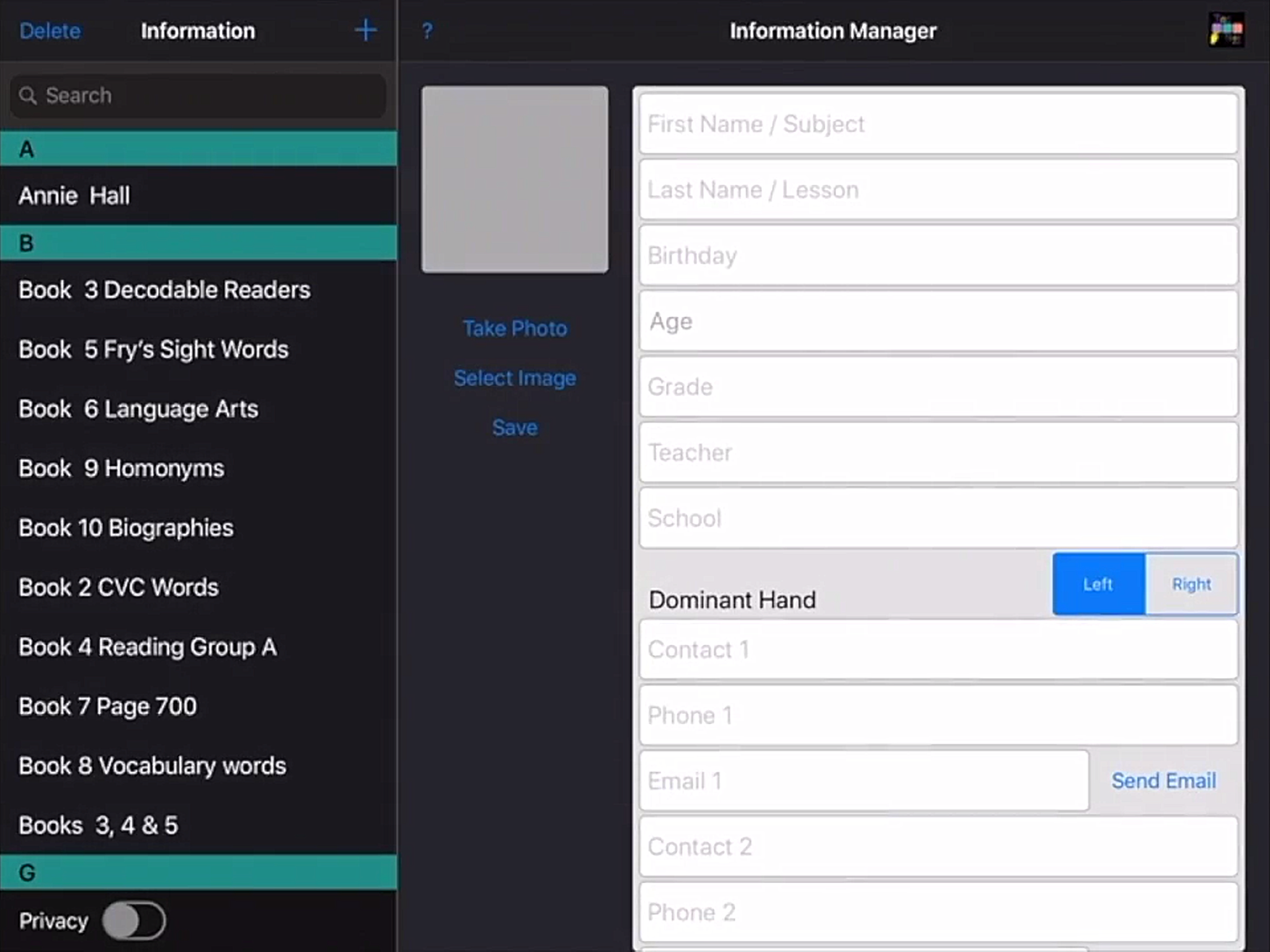
Task: Click the search magnifier icon
Action: 27,95
